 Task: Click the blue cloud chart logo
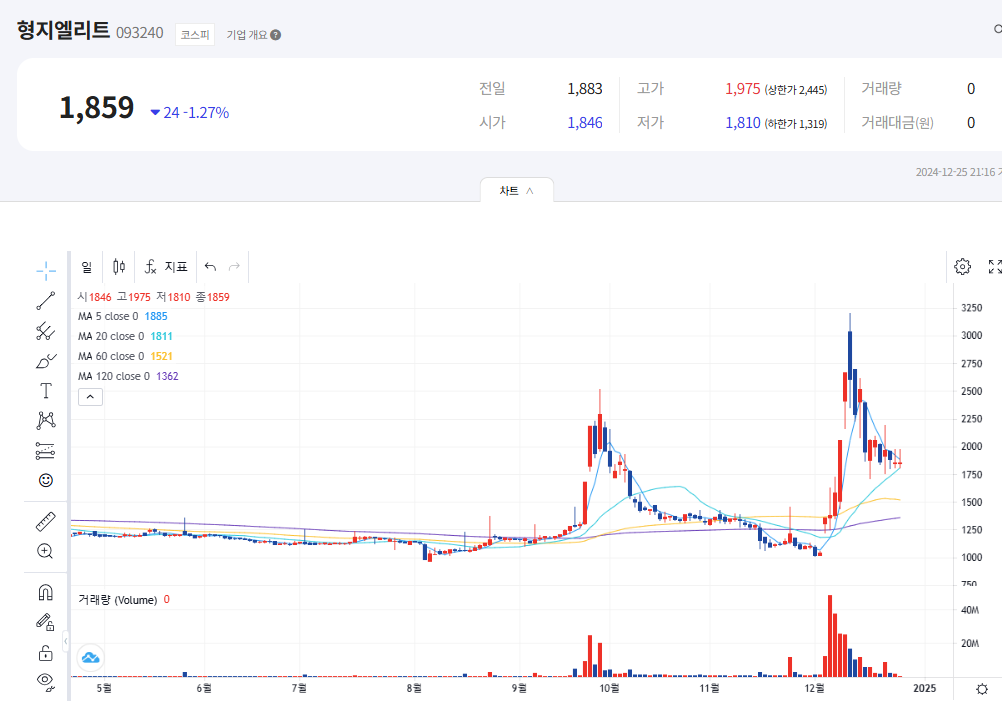[91, 658]
